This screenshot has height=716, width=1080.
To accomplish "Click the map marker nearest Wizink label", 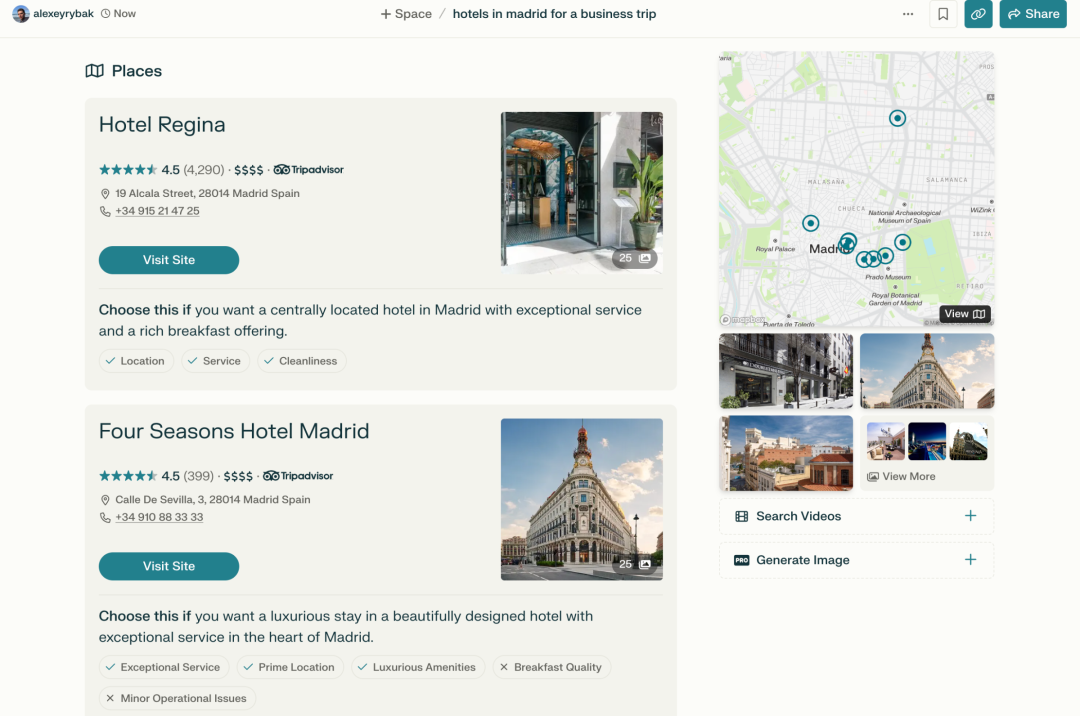I will [902, 242].
